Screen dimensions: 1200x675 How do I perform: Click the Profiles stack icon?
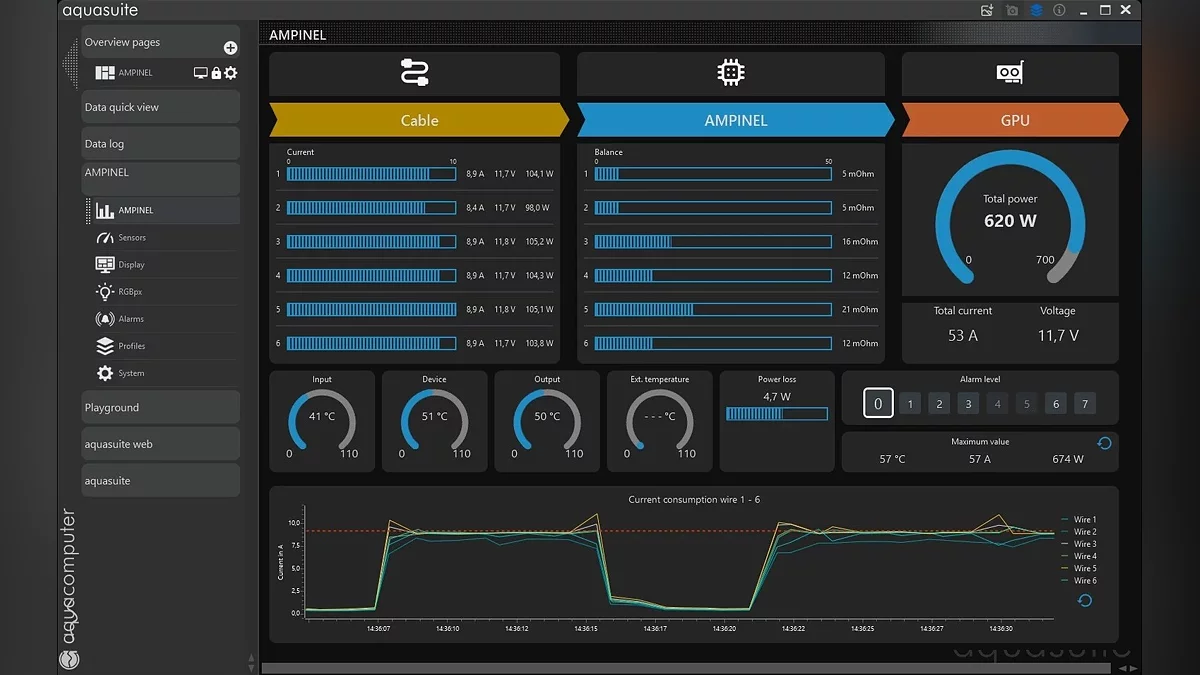pos(105,346)
